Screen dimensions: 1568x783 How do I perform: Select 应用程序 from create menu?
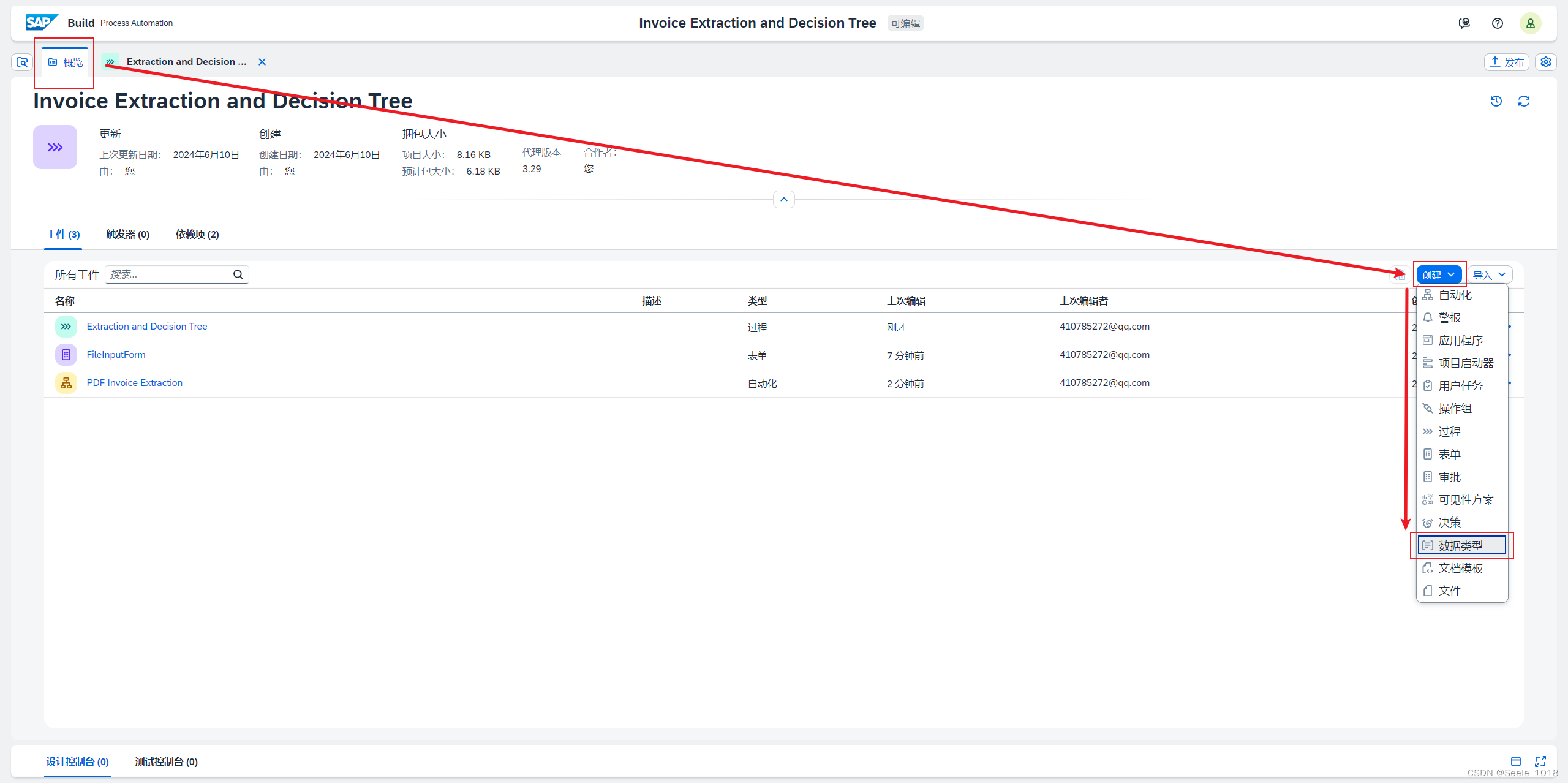(x=1462, y=340)
